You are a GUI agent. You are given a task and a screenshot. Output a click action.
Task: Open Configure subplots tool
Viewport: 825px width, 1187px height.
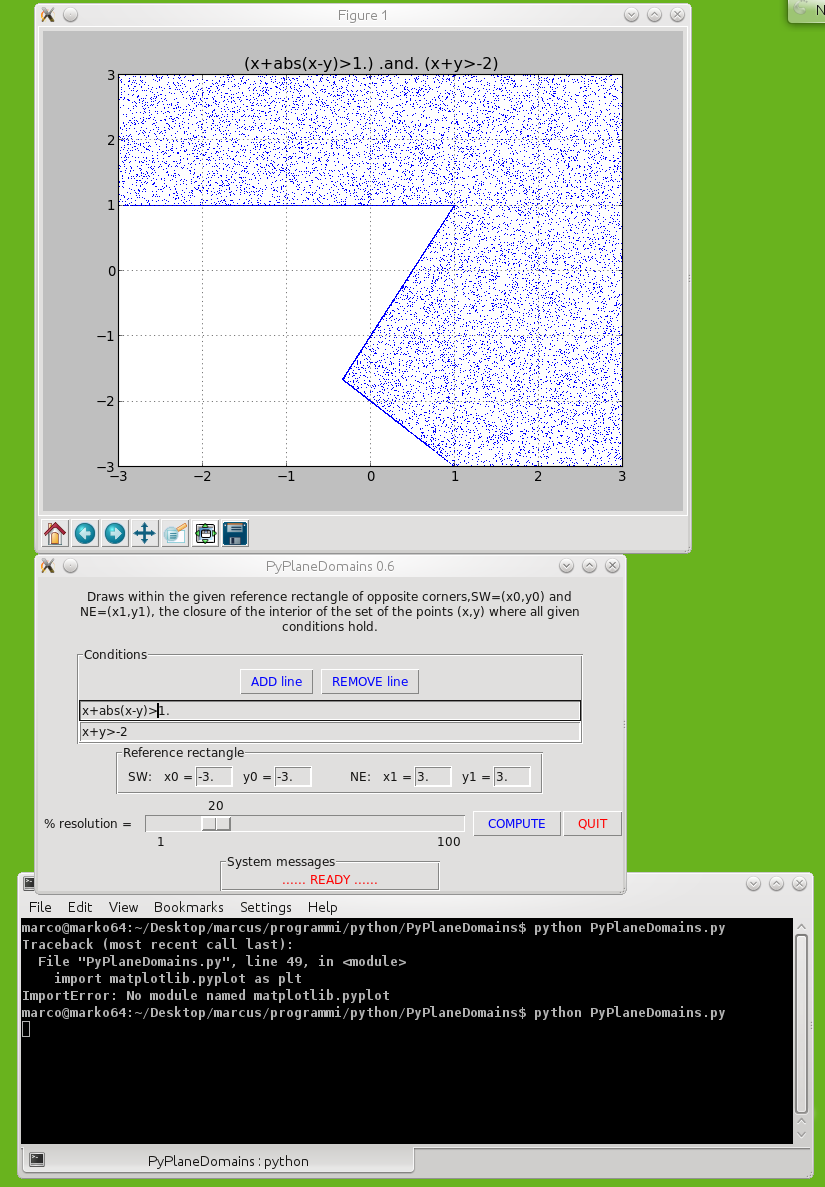coord(205,534)
